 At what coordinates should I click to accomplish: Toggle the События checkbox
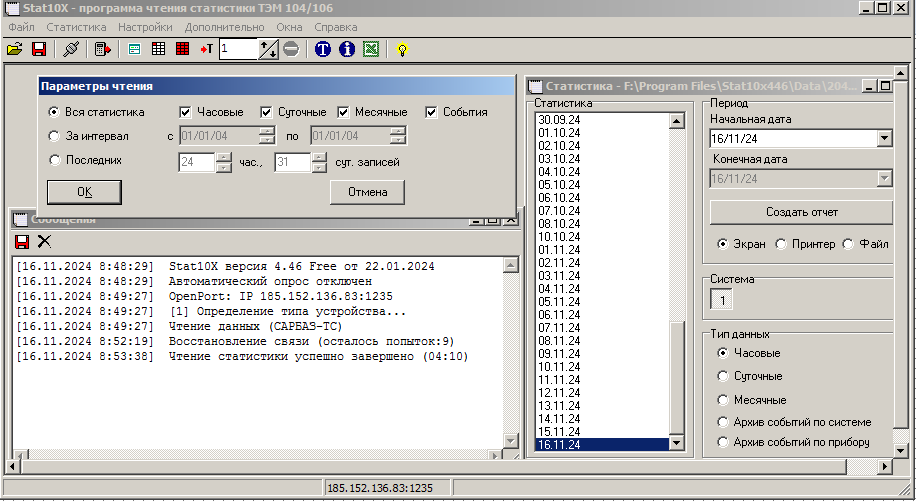(432, 112)
